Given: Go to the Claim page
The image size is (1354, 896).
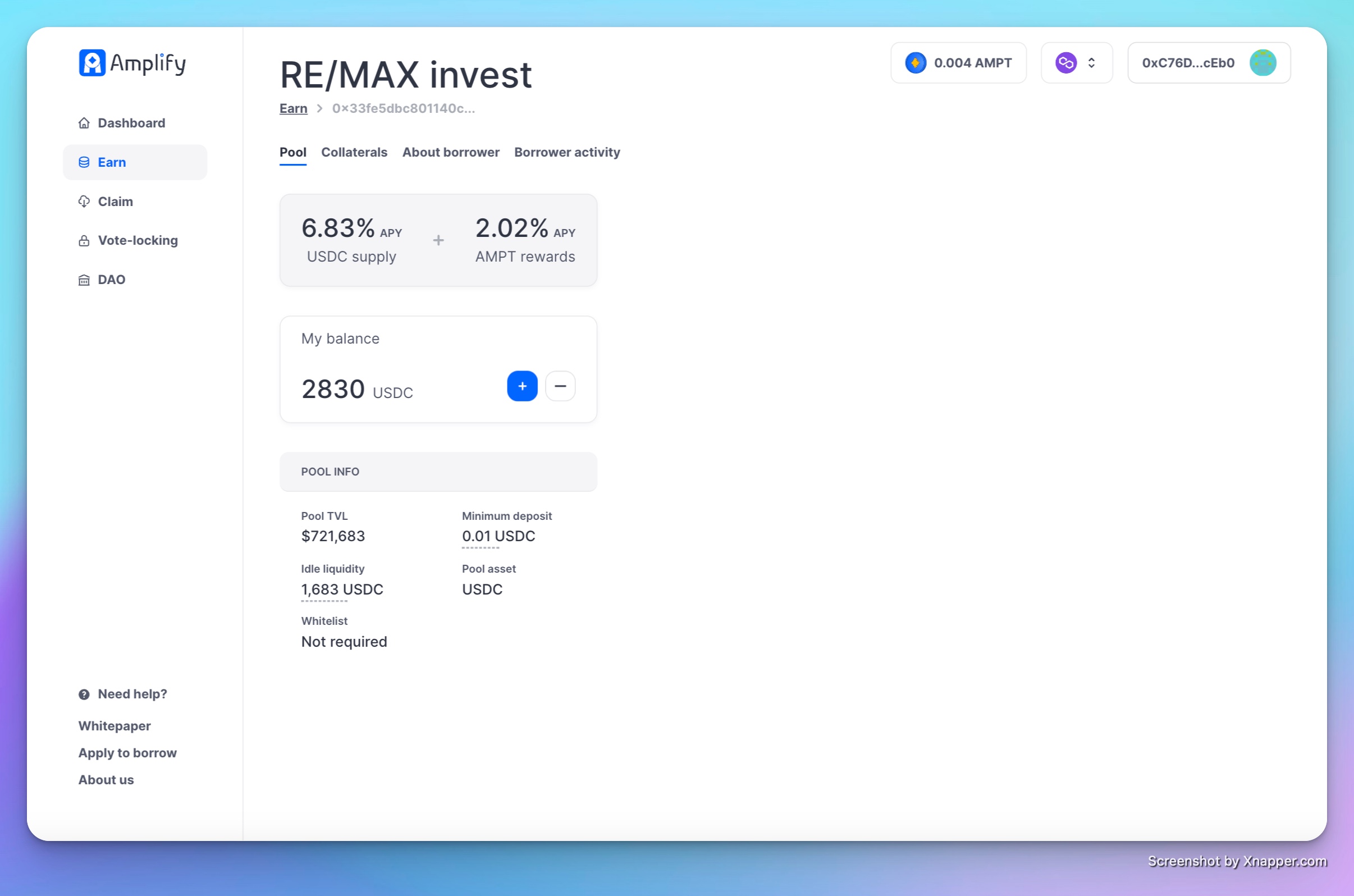Looking at the screenshot, I should [135, 202].
